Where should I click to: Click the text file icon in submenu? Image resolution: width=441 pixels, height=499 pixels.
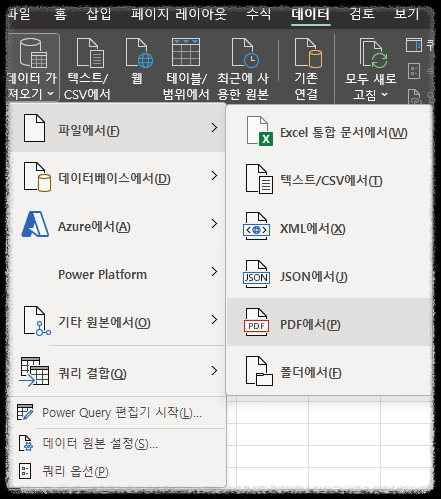[259, 179]
